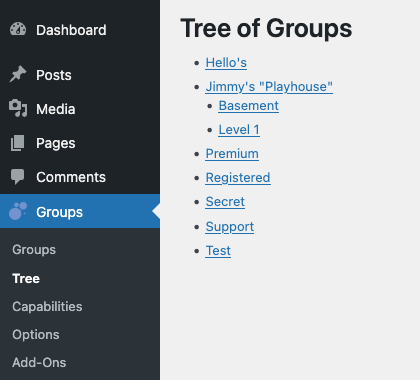The height and width of the screenshot is (380, 420).
Task: Click the Media camera and music icon
Action: click(x=18, y=108)
